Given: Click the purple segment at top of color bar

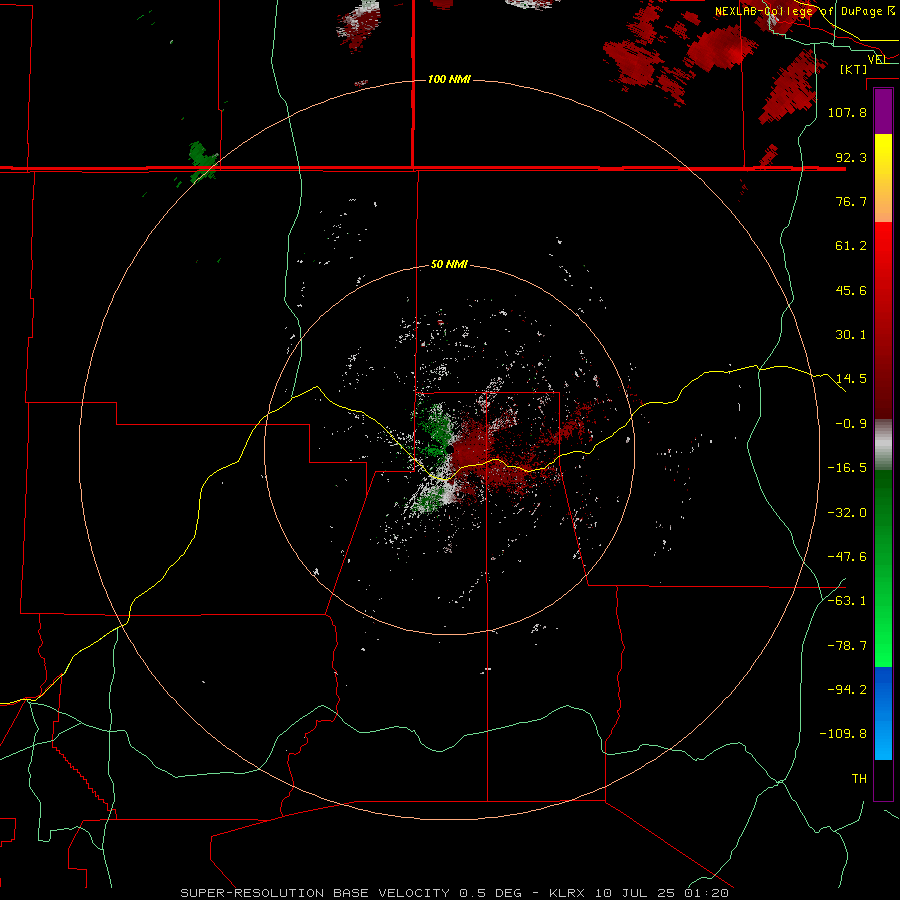Looking at the screenshot, I should (x=883, y=111).
